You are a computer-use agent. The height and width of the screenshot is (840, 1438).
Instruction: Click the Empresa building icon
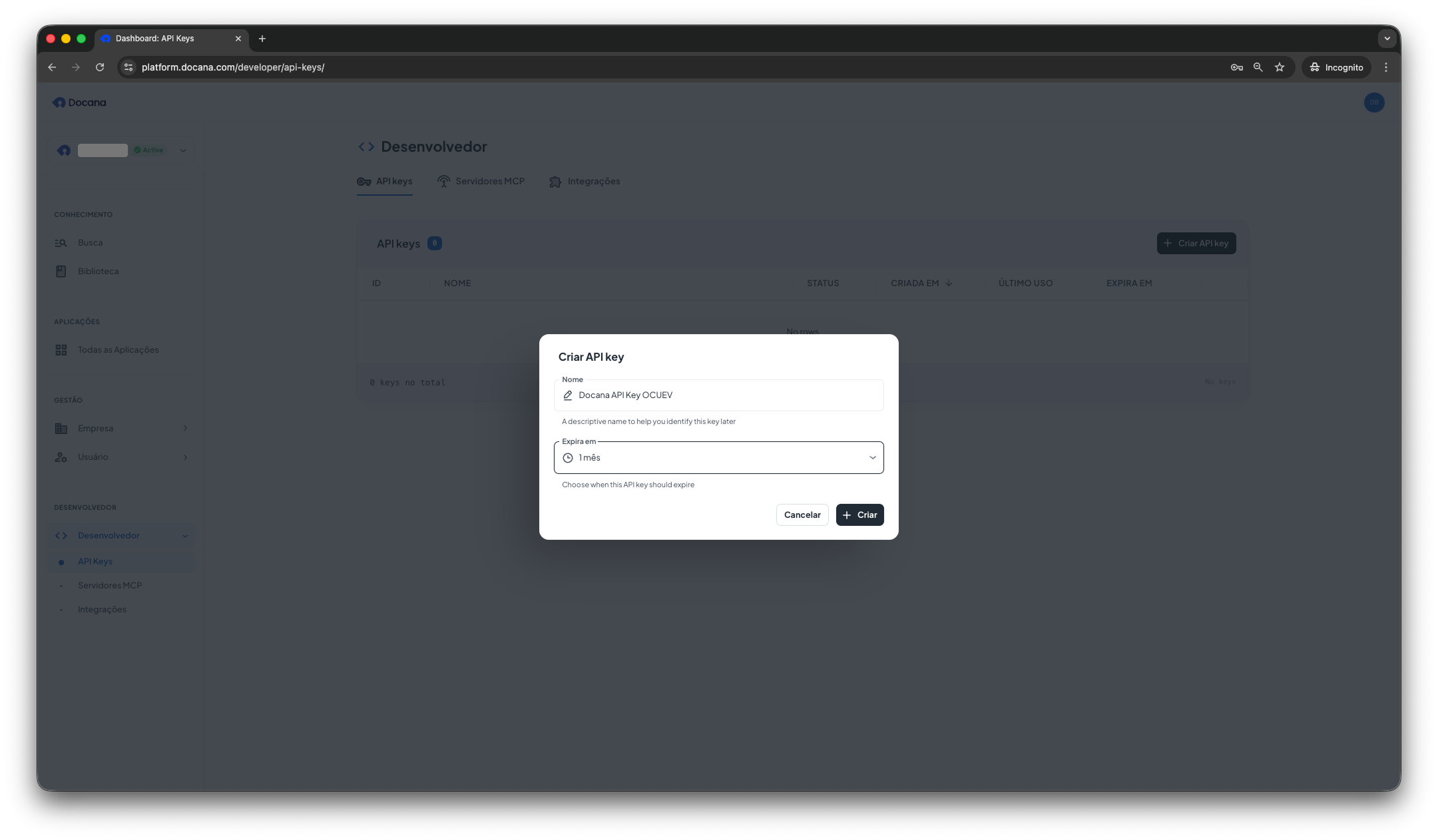[x=61, y=429]
